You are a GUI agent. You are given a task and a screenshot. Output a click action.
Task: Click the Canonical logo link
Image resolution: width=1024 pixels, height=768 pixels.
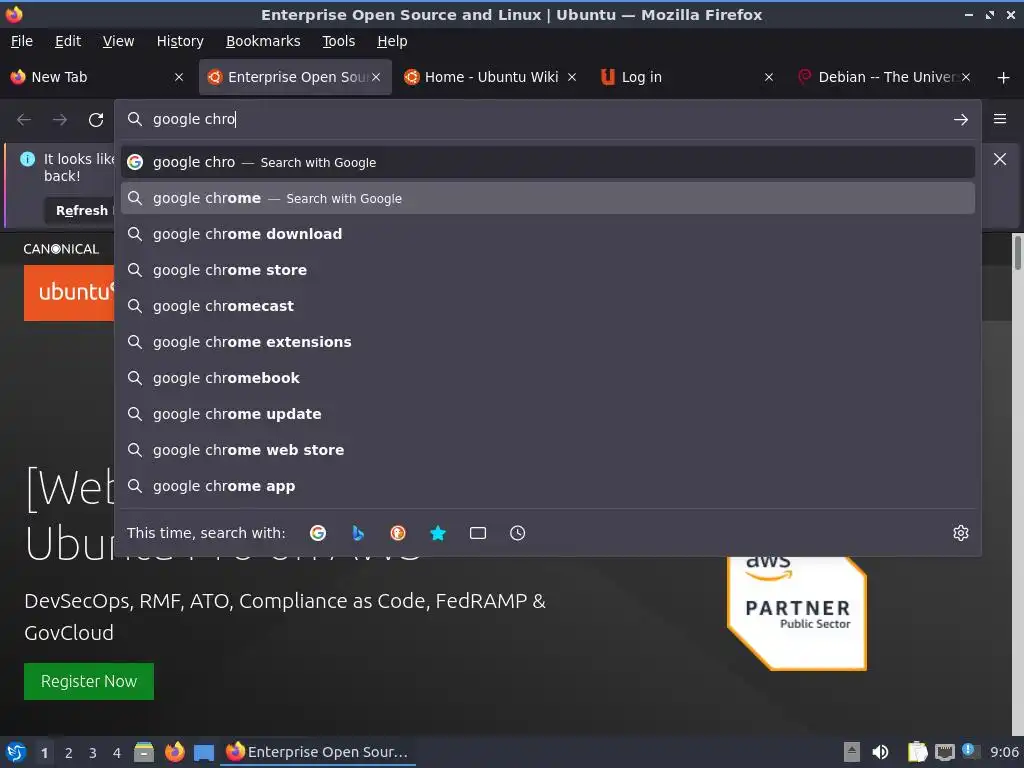[61, 249]
